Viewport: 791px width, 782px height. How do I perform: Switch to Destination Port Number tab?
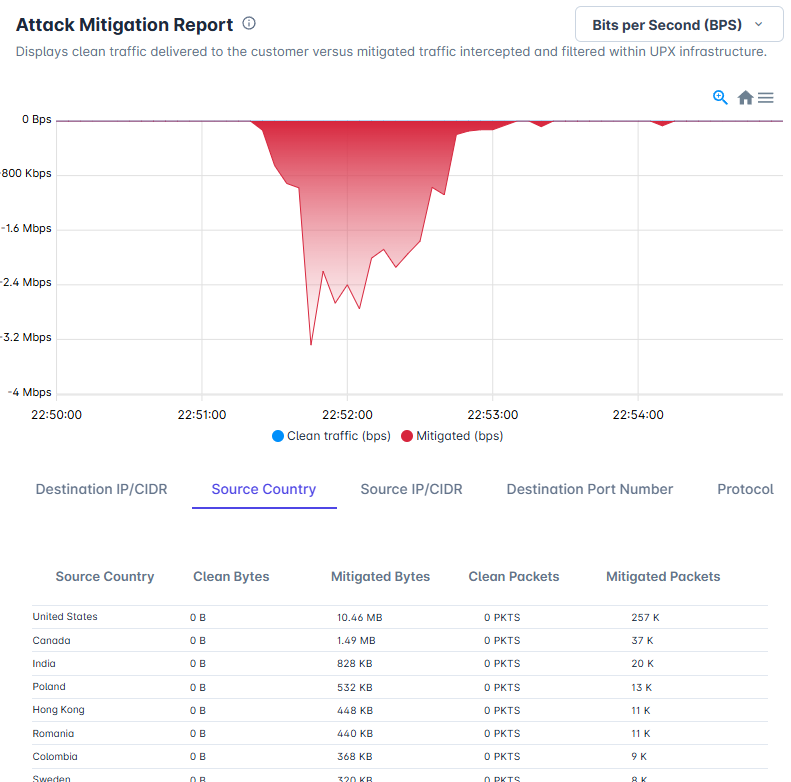coord(590,489)
